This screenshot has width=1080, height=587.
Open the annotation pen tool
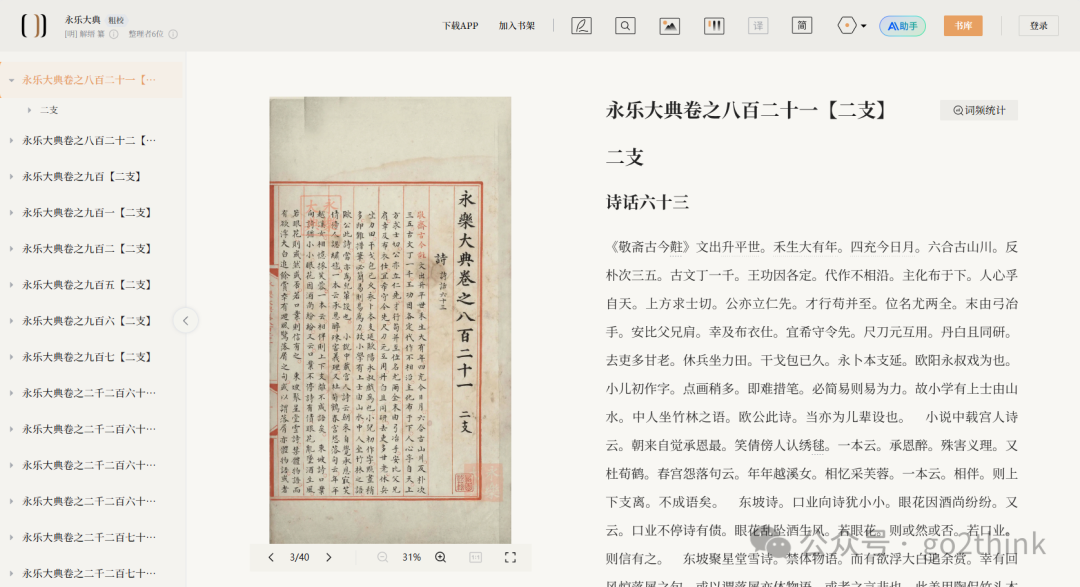[581, 26]
